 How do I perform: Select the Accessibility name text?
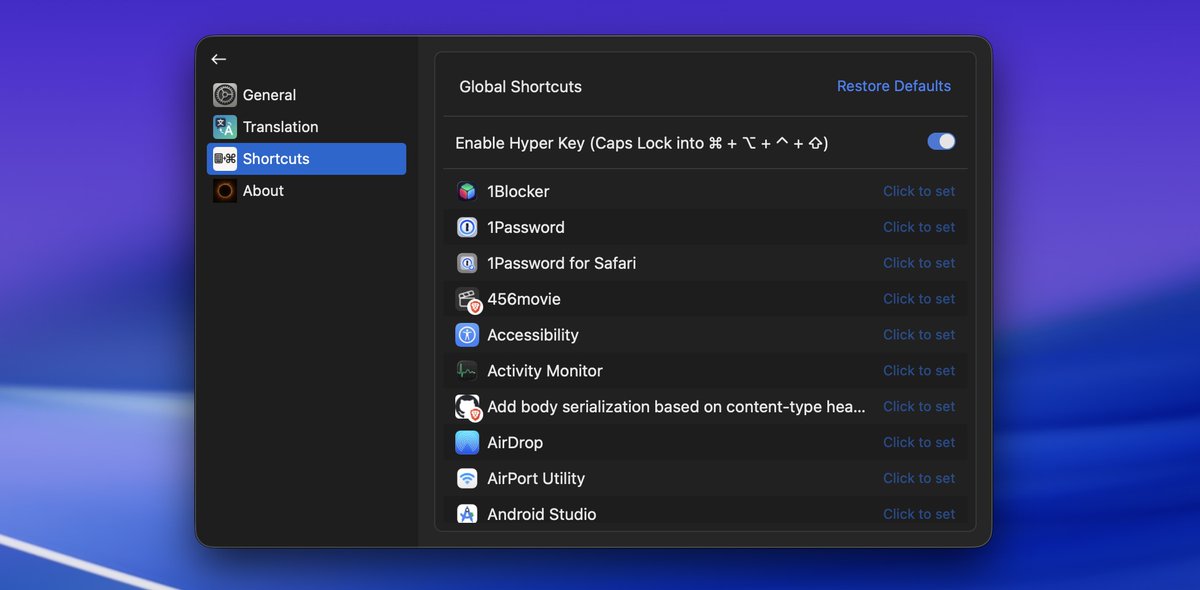[x=533, y=335]
